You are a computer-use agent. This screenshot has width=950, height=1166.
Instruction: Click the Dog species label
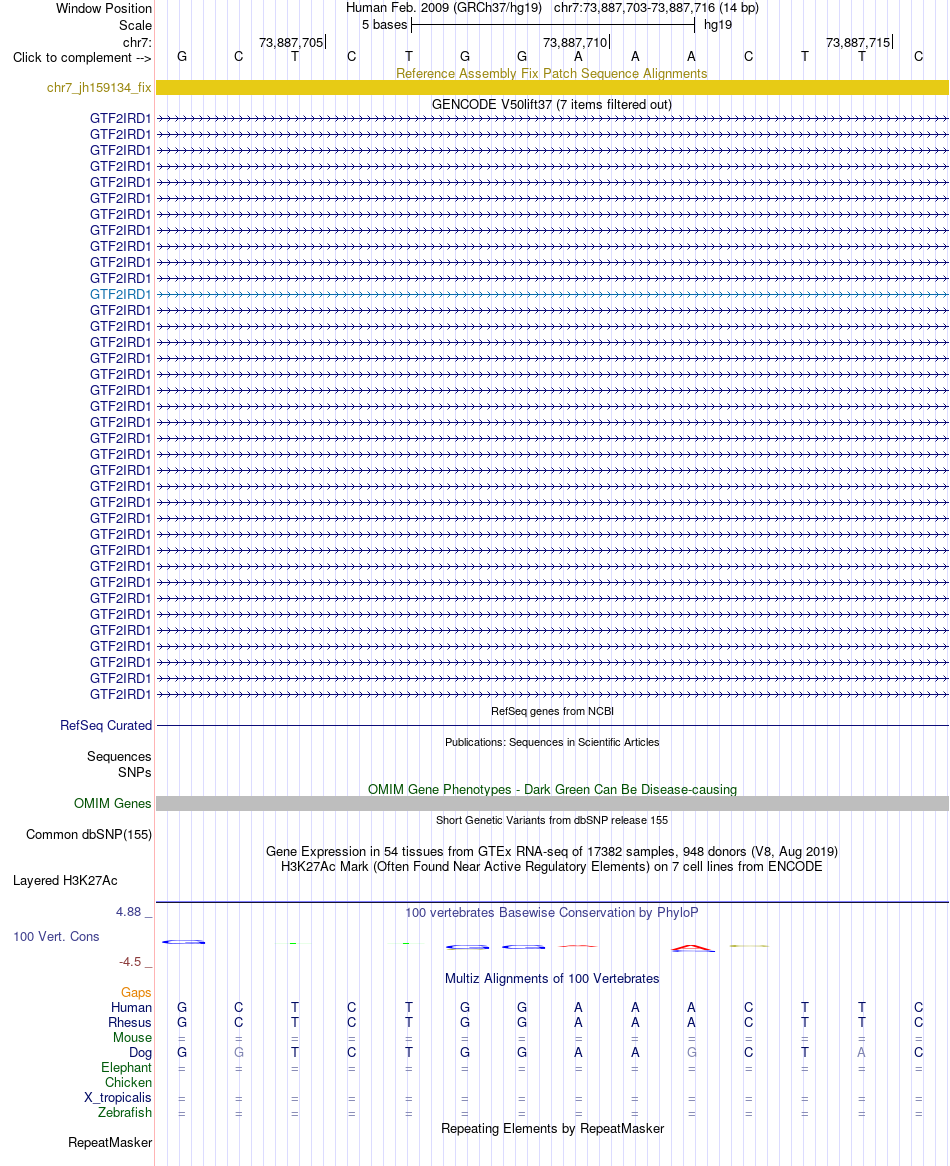tap(140, 1053)
